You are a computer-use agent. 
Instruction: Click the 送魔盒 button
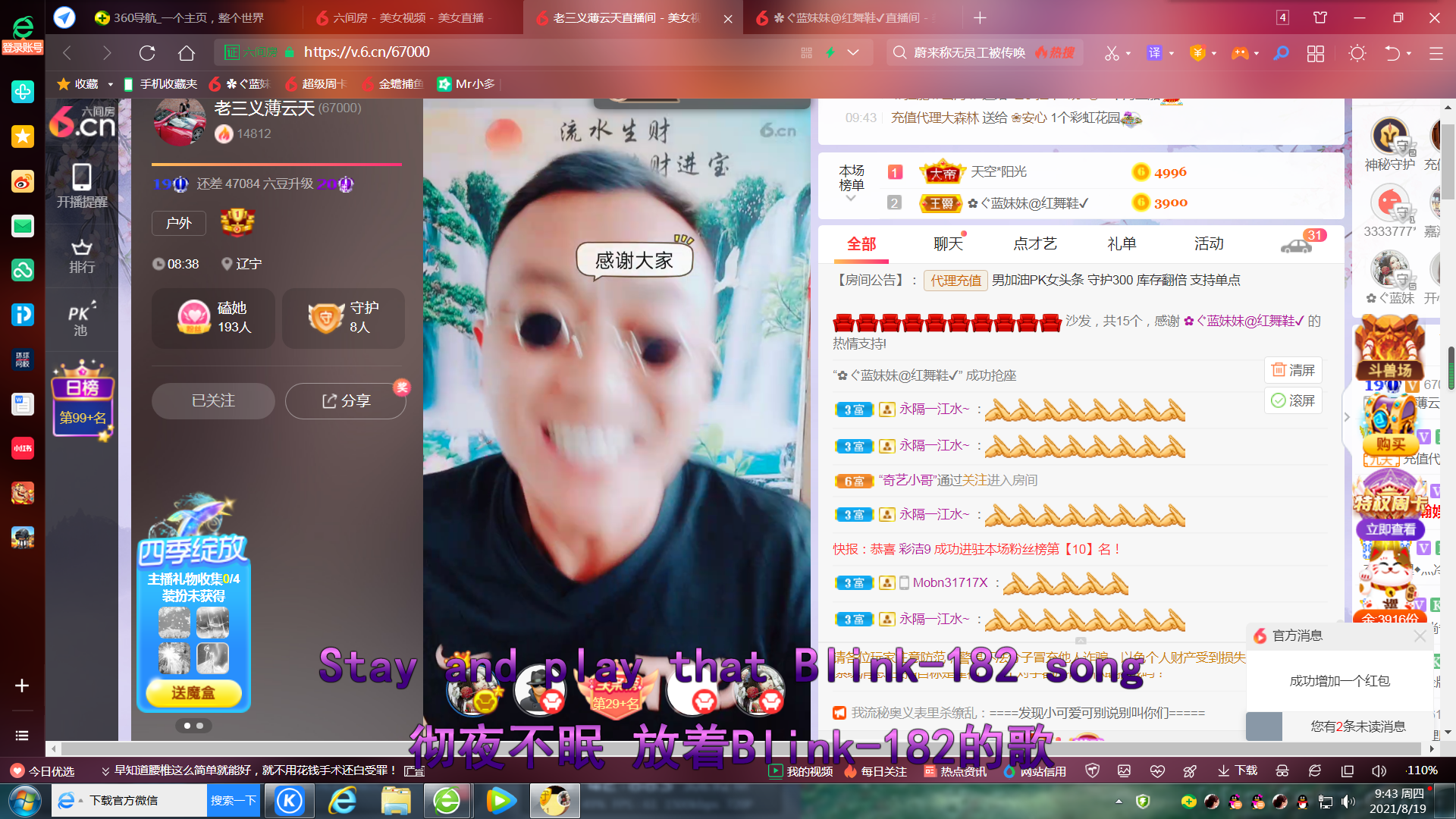pyautogui.click(x=193, y=692)
